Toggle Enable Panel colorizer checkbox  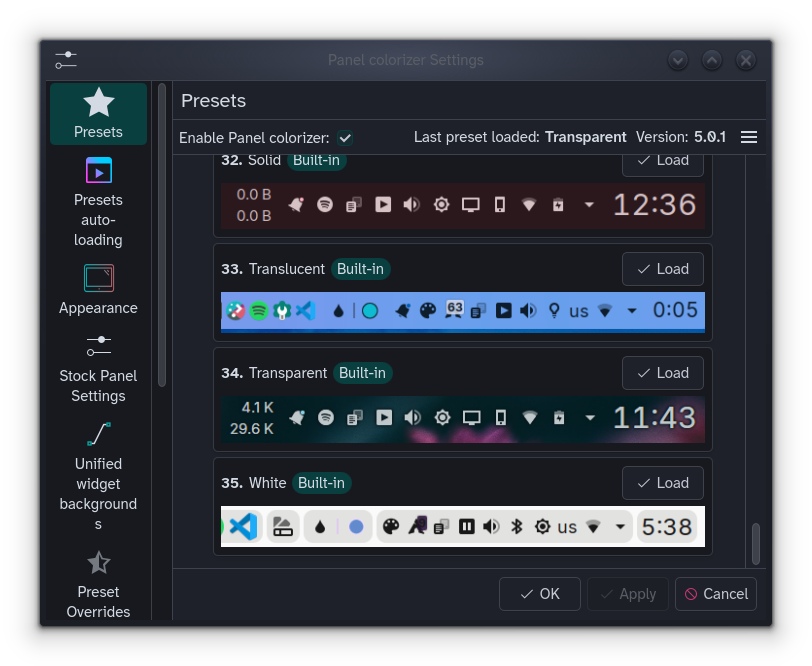tap(345, 138)
